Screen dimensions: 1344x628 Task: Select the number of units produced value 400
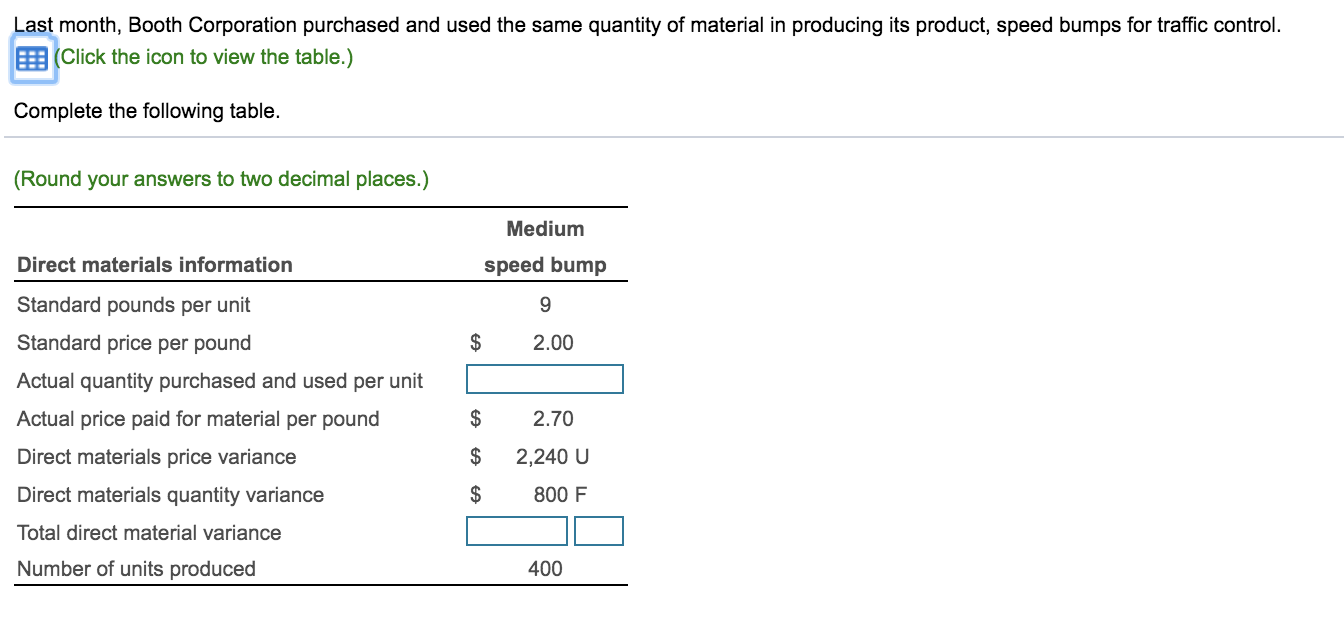click(544, 568)
